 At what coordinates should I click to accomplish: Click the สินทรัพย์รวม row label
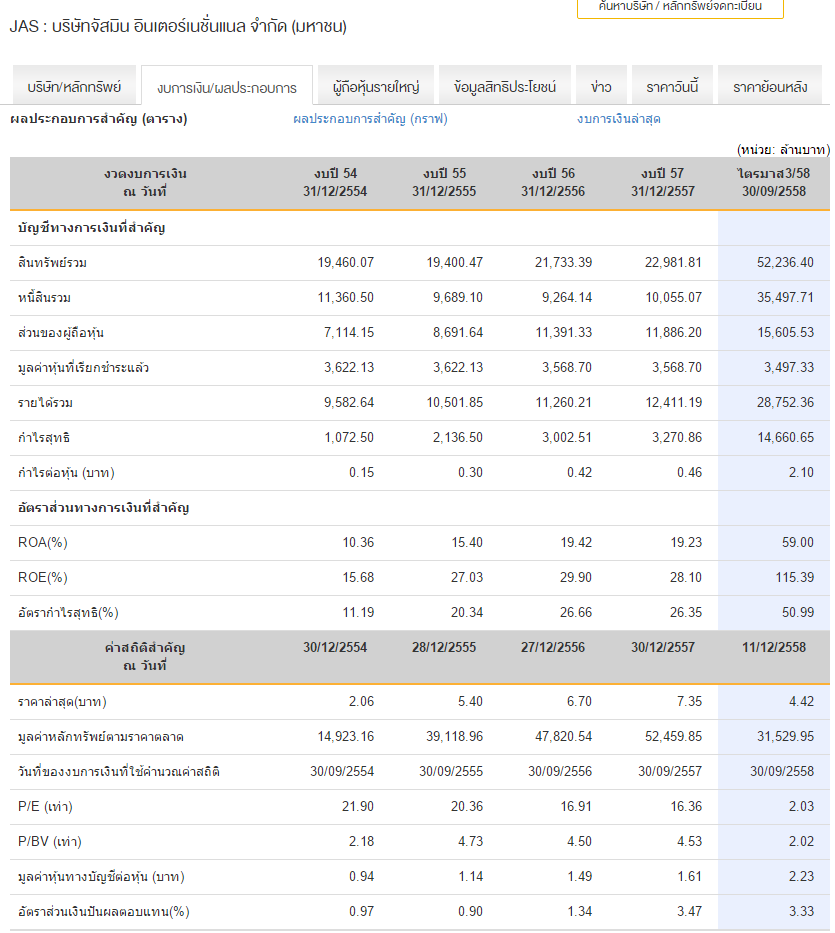[52, 262]
